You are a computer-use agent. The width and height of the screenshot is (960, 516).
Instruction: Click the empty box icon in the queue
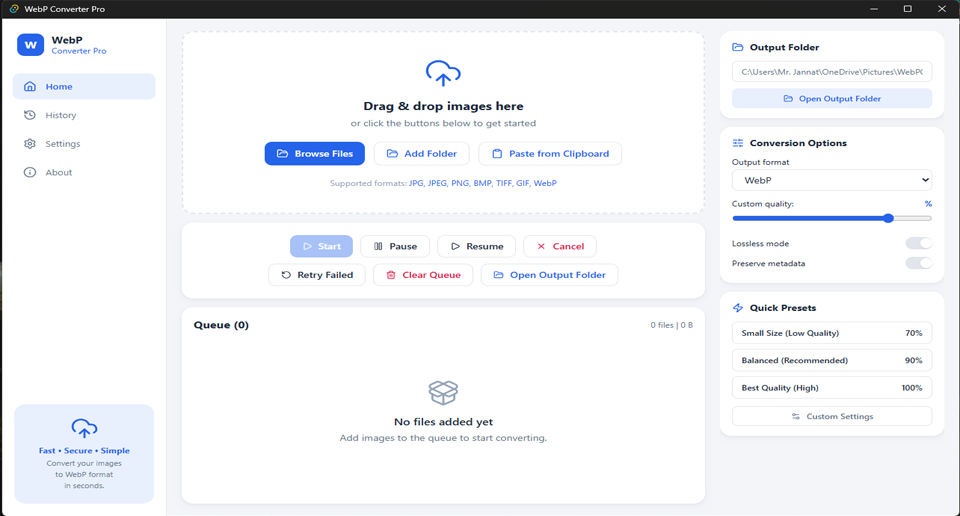tap(443, 392)
